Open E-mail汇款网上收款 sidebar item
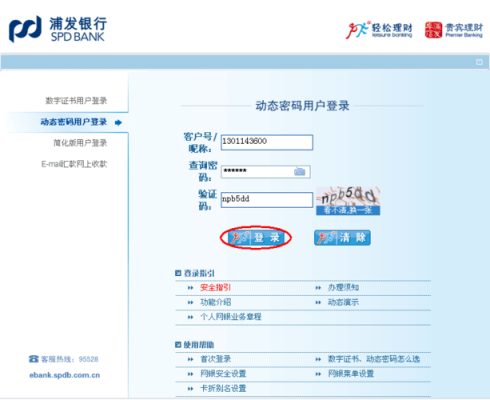Image resolution: width=490 pixels, height=400 pixels. (x=74, y=164)
